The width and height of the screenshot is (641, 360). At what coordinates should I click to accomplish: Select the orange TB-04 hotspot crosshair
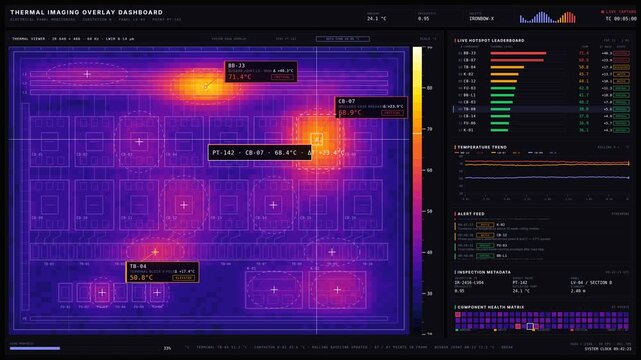(x=155, y=252)
